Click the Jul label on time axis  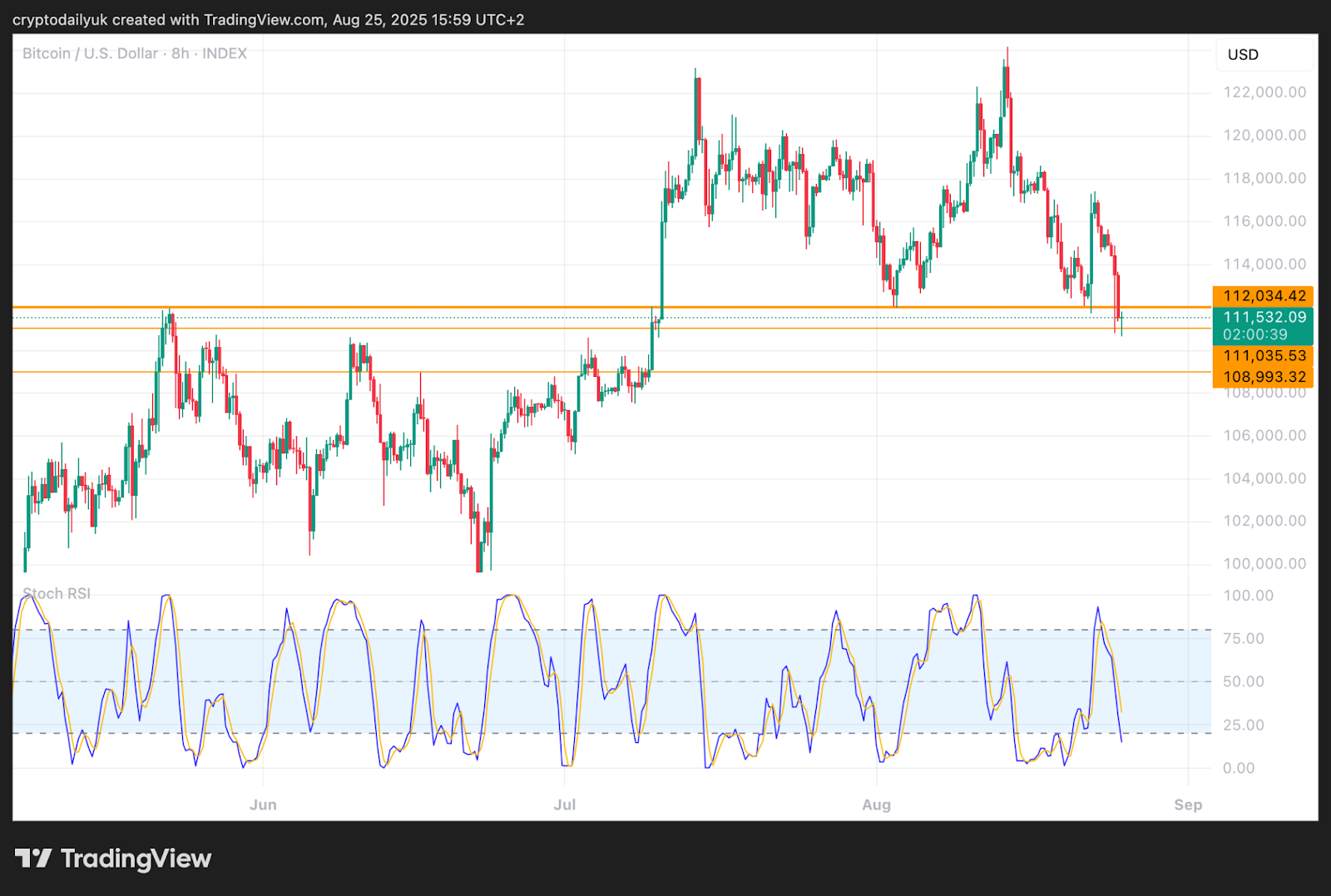click(x=565, y=804)
